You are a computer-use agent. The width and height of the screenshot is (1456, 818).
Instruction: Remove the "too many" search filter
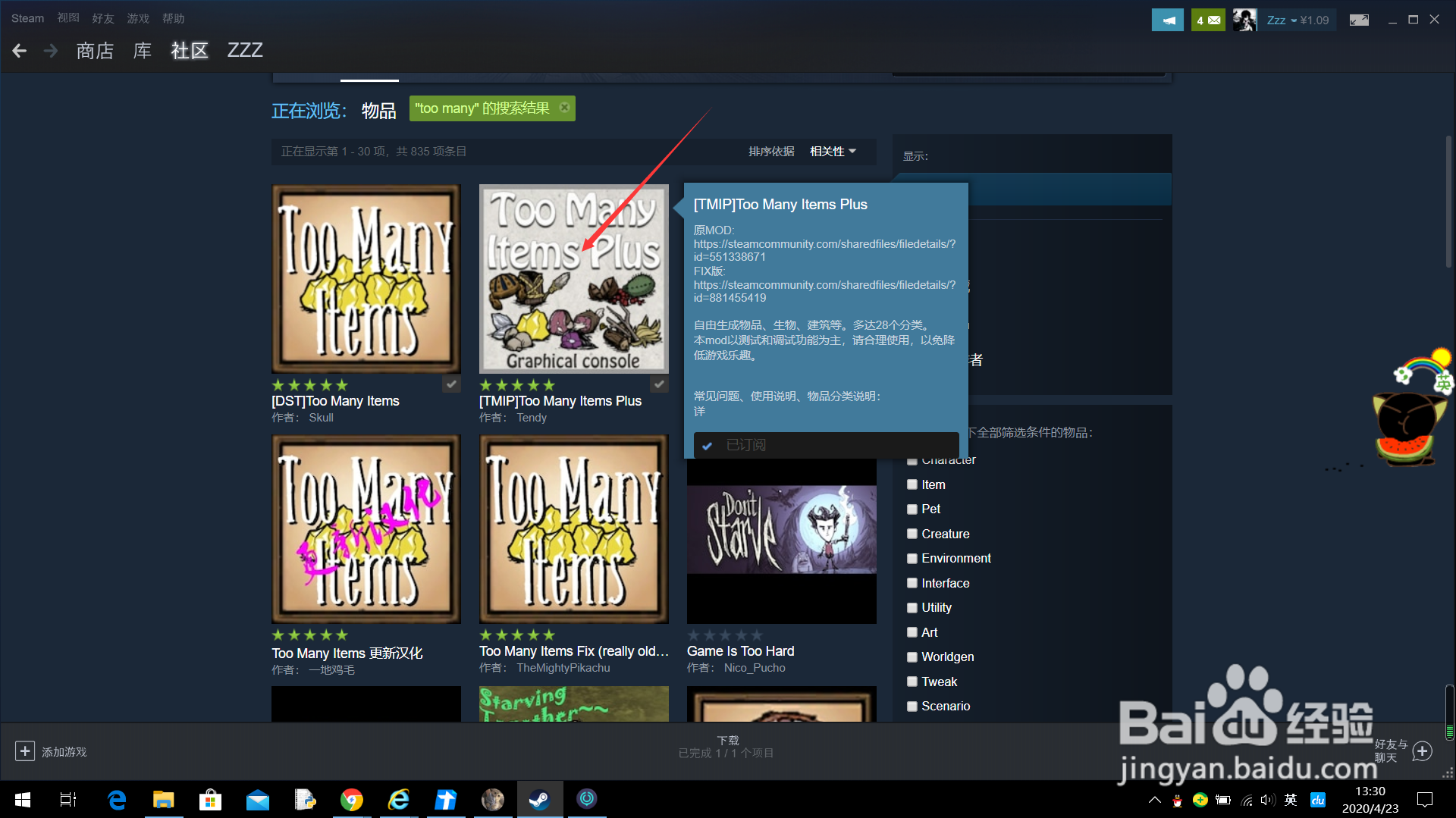pyautogui.click(x=564, y=108)
